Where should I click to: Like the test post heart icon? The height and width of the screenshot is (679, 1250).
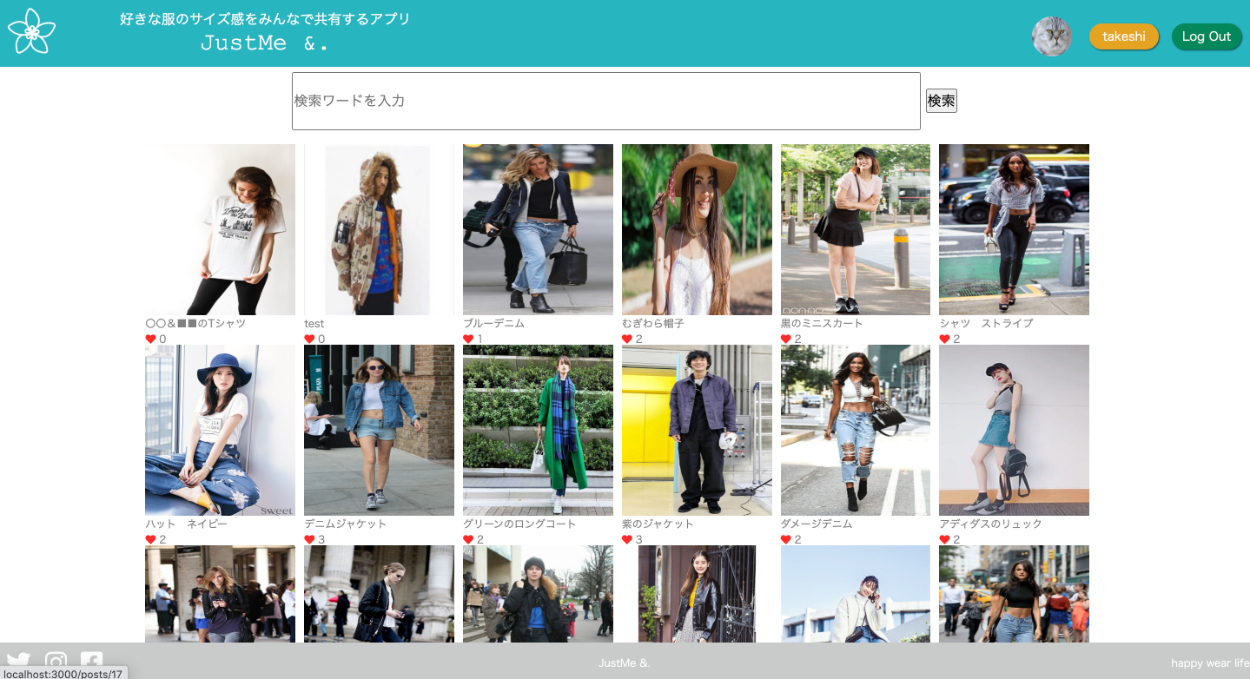click(x=310, y=339)
